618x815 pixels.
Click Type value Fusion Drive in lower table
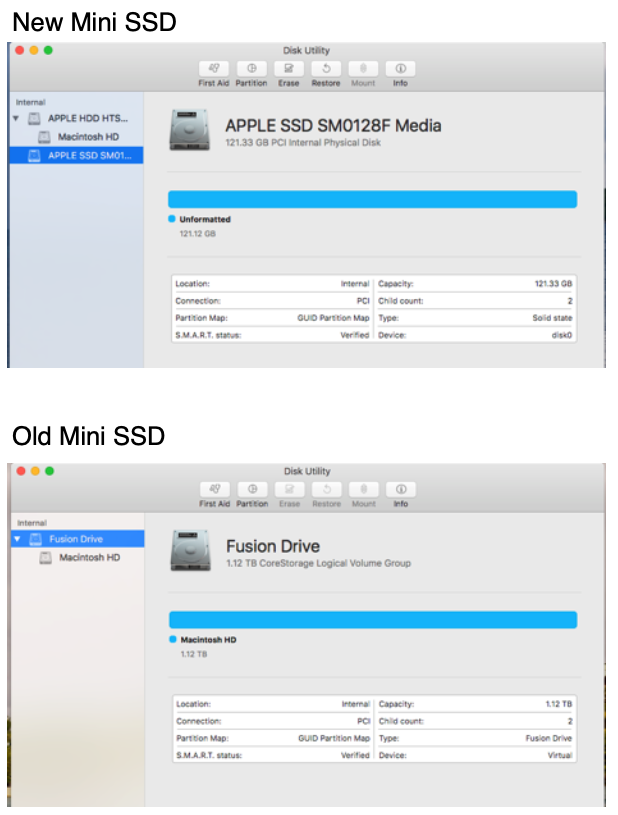click(x=548, y=738)
